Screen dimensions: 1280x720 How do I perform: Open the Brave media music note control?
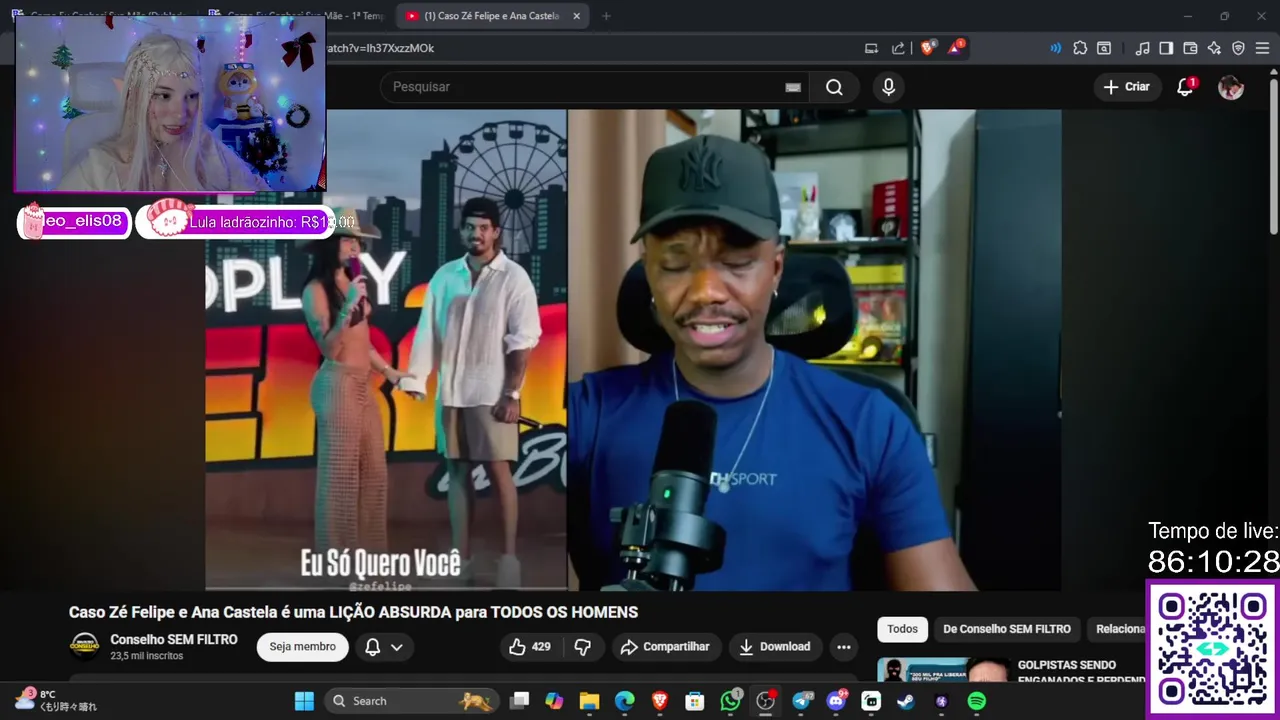1142,48
